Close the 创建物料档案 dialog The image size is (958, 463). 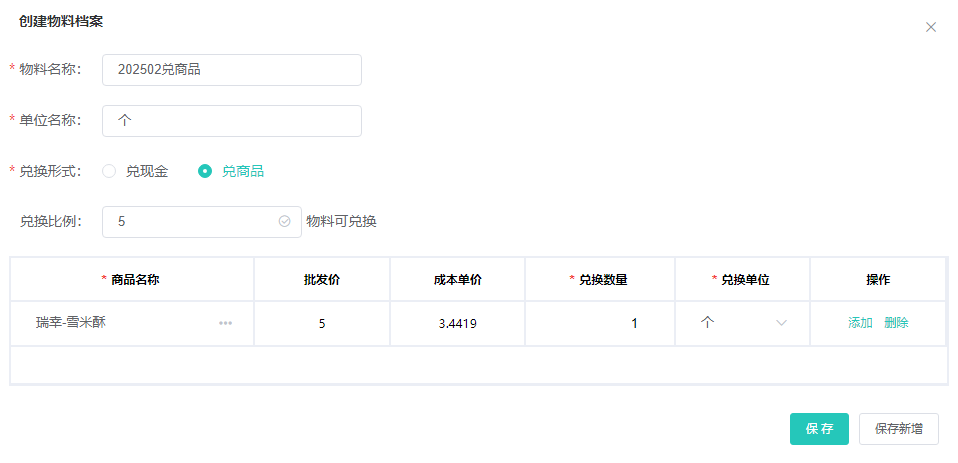pyautogui.click(x=931, y=27)
